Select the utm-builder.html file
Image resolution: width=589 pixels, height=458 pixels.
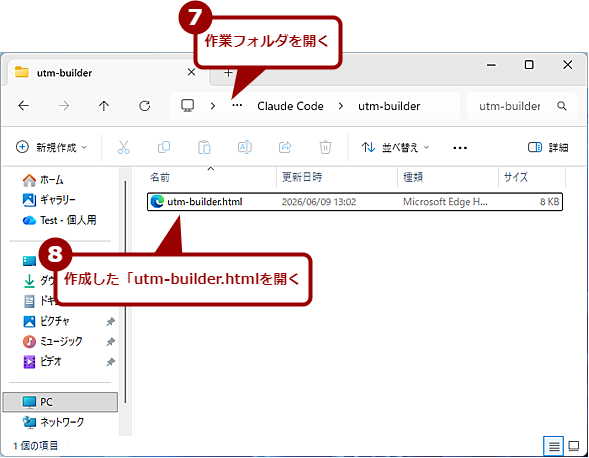355,202
